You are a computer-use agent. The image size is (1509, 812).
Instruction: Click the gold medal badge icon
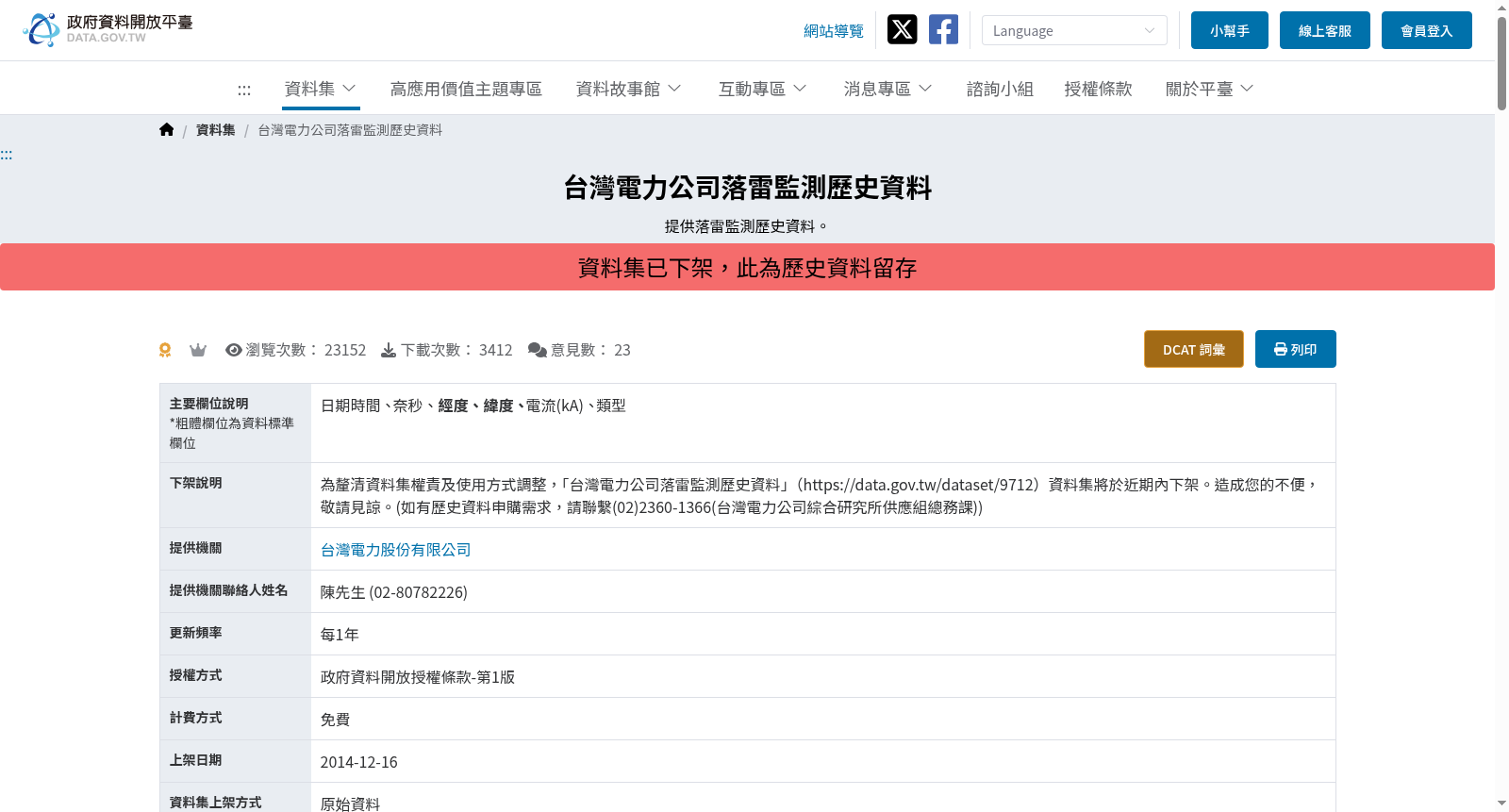click(165, 350)
